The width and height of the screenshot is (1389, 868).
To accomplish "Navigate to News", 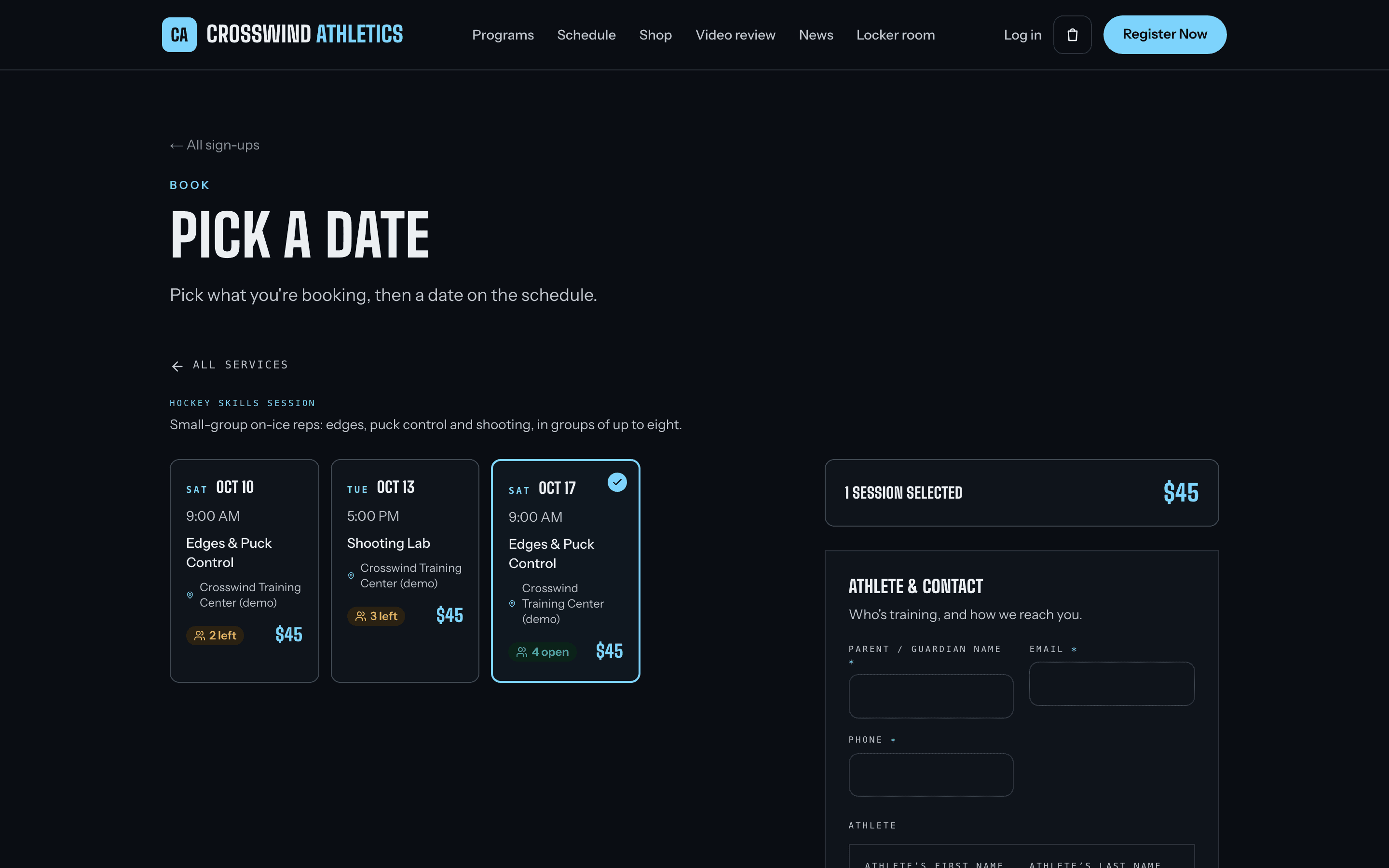I will [816, 35].
